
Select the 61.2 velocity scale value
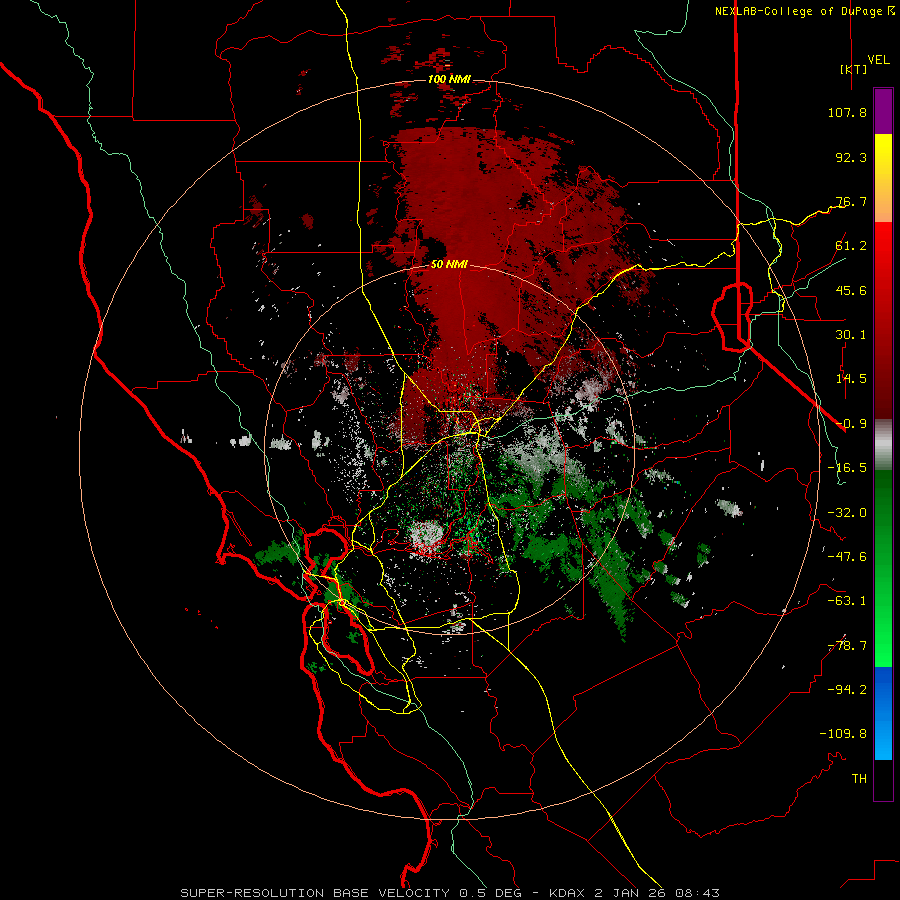tap(851, 246)
